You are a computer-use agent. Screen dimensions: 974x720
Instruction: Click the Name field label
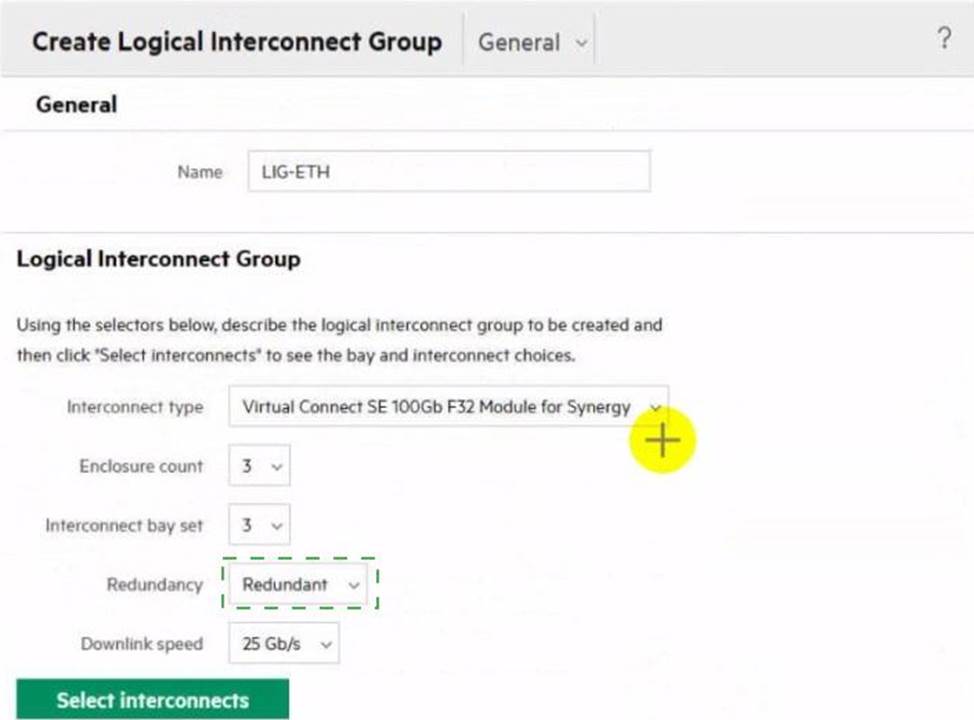pos(199,172)
